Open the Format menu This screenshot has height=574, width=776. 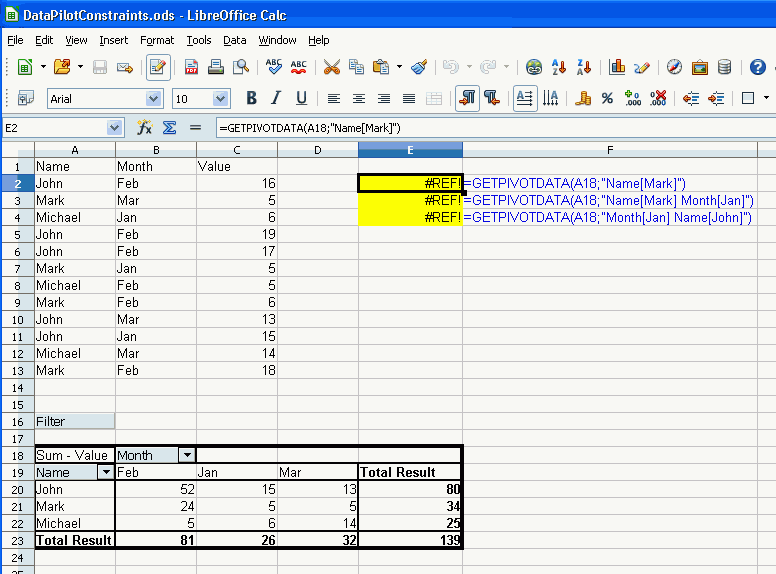pyautogui.click(x=157, y=40)
